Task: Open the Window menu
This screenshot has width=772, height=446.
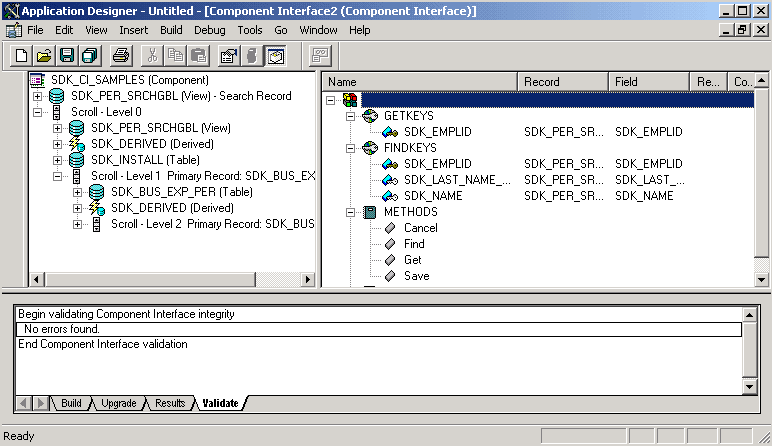Action: pyautogui.click(x=319, y=31)
